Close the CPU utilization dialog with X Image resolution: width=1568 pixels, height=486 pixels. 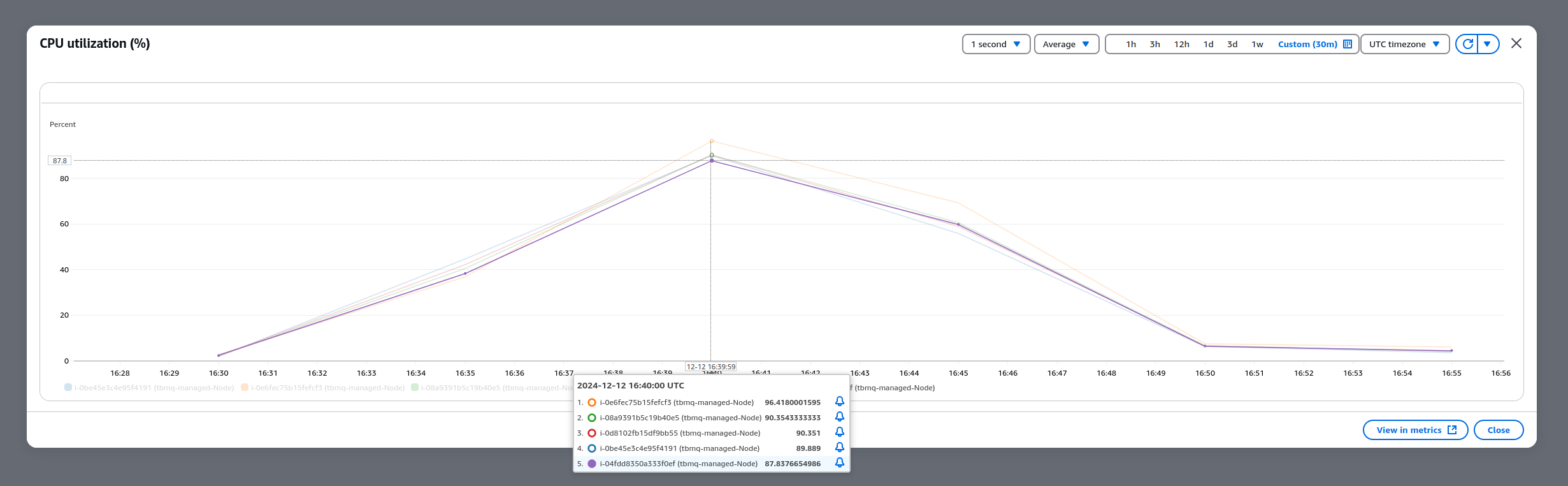(1516, 43)
